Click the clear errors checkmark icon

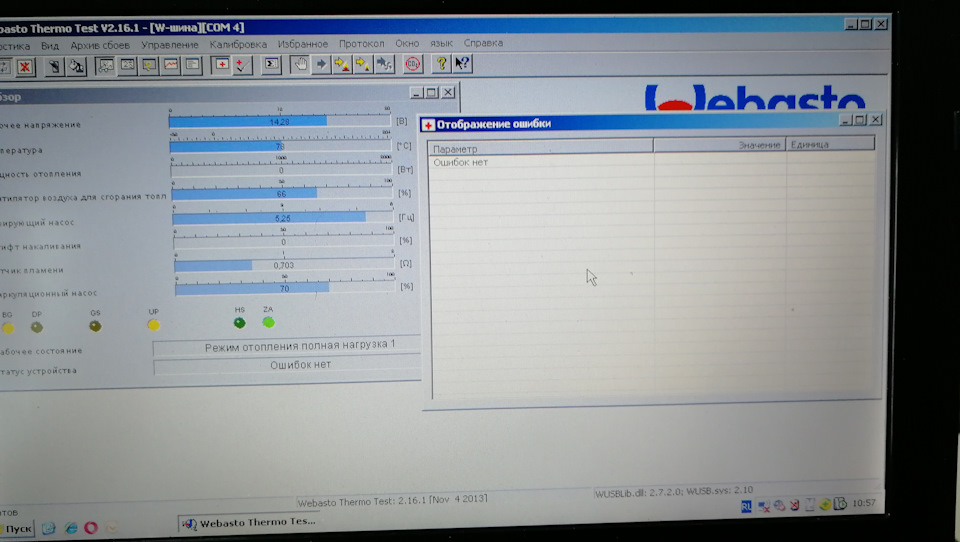243,65
